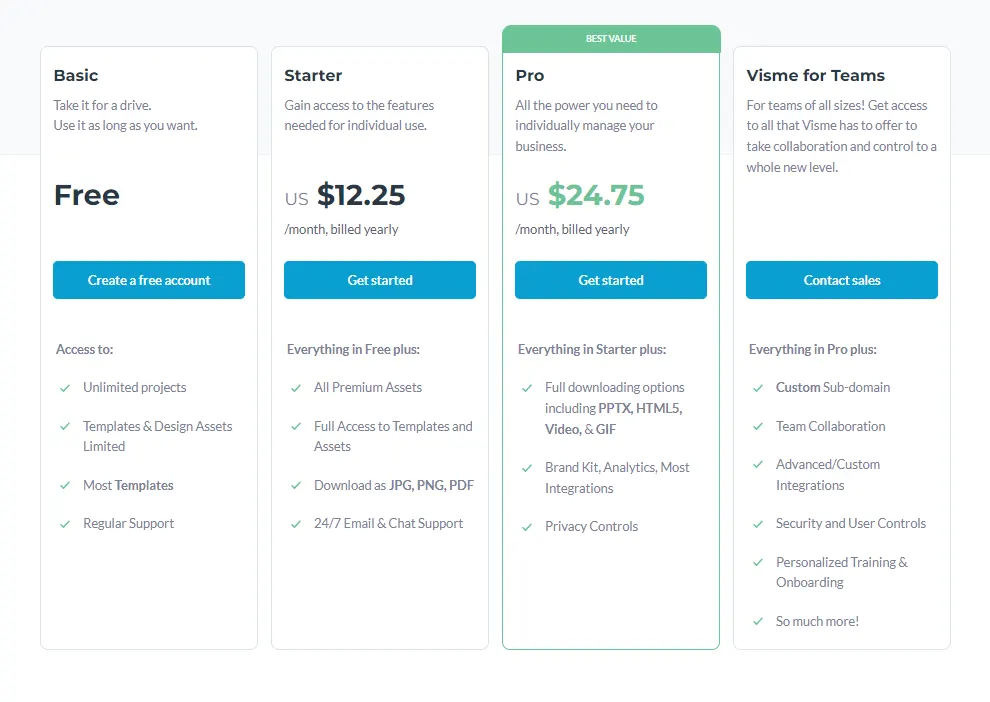This screenshot has width=990, height=702.
Task: Click the checkmark next to Brand Kit, Analytics
Action: (x=527, y=467)
